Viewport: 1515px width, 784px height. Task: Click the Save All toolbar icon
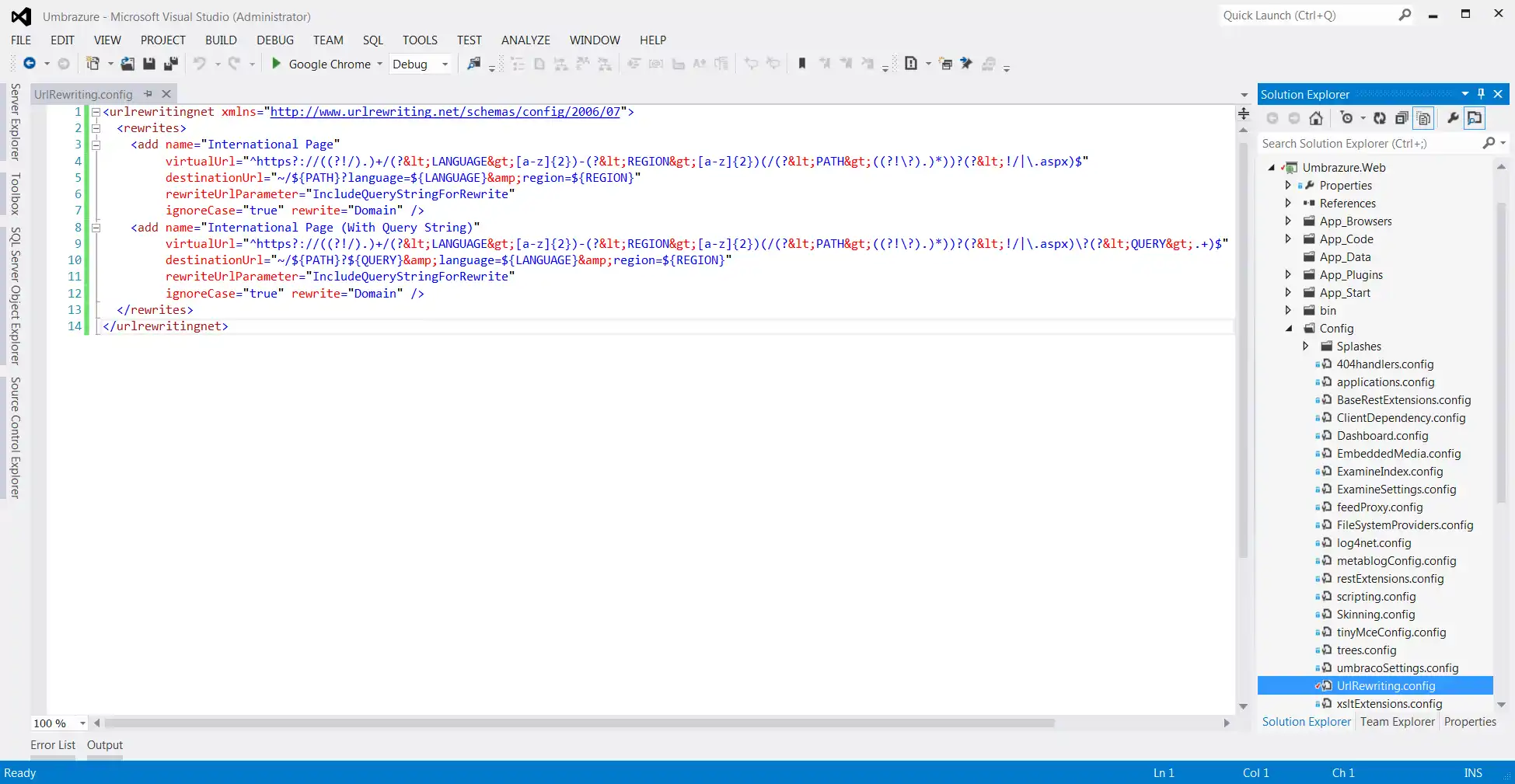(171, 64)
